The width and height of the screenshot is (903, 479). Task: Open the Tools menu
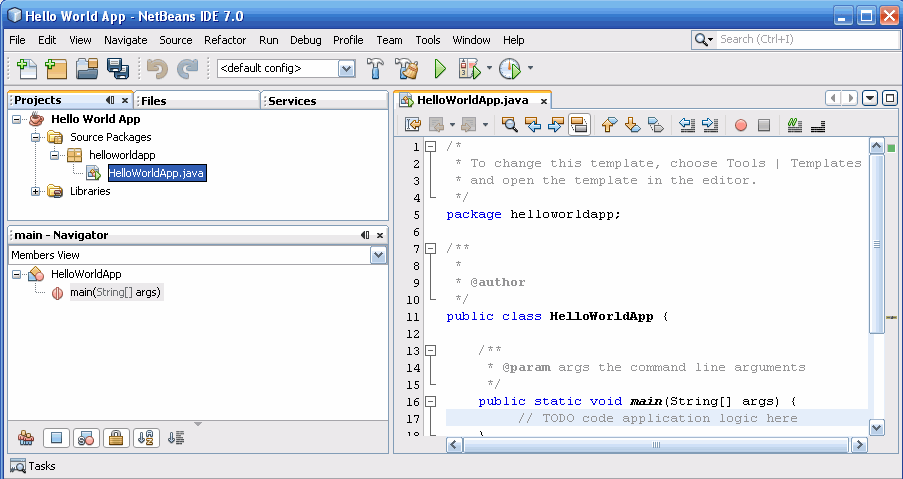pos(428,40)
